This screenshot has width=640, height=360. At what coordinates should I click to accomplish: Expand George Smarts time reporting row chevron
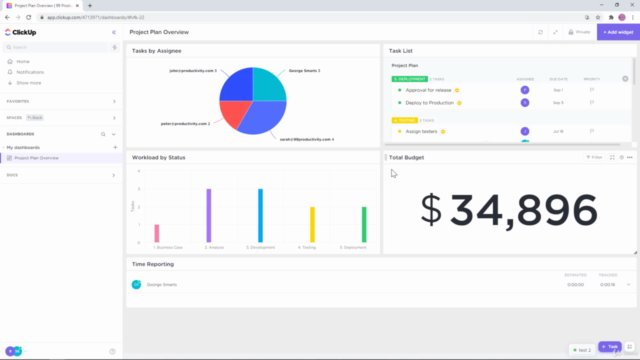[629, 284]
